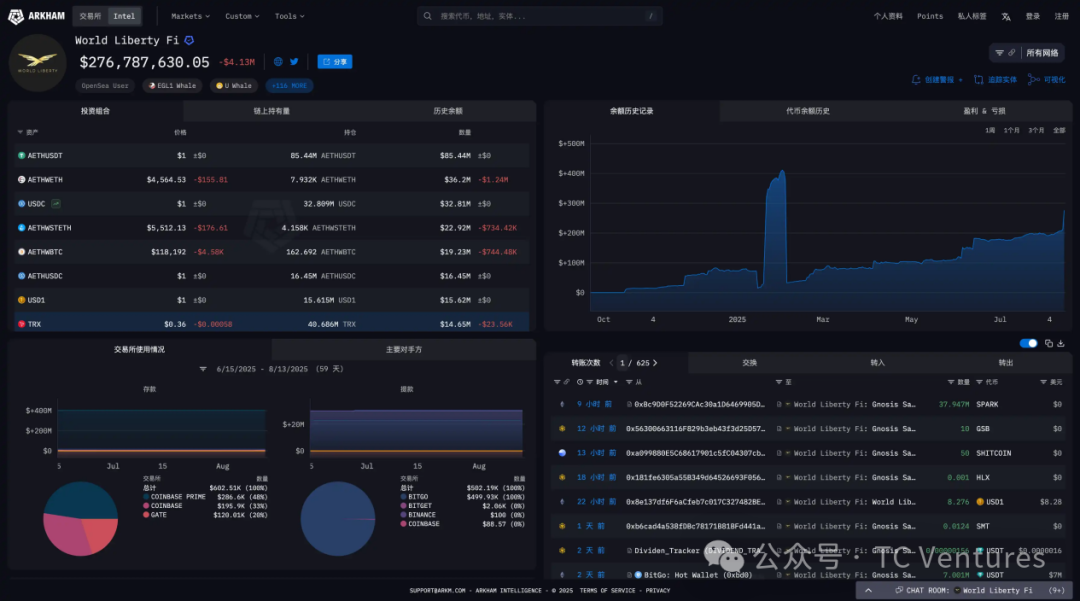
Task: Click the COINBASE PRIME legend color dot
Action: tap(146, 497)
